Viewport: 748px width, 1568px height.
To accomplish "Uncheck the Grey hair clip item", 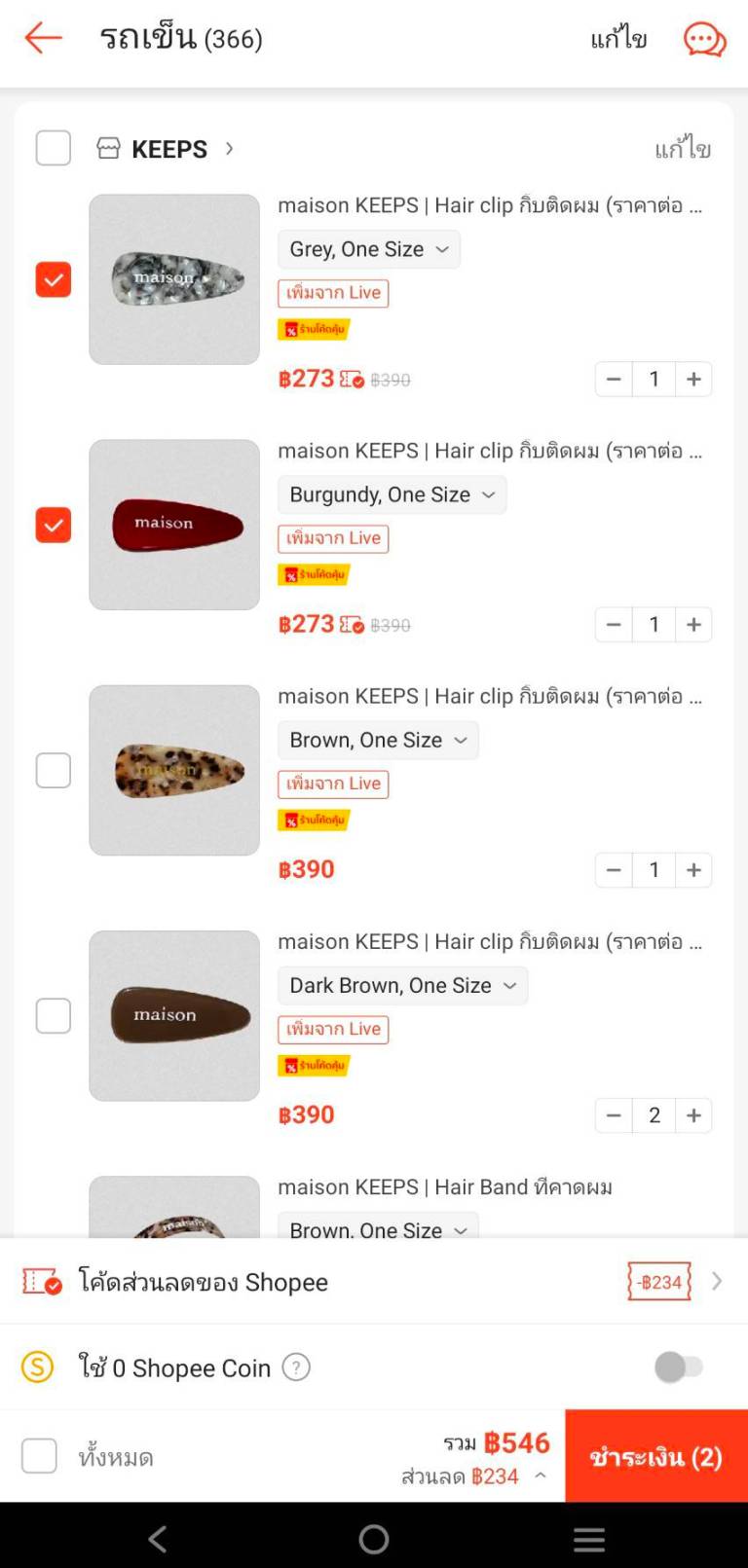I will point(54,279).
